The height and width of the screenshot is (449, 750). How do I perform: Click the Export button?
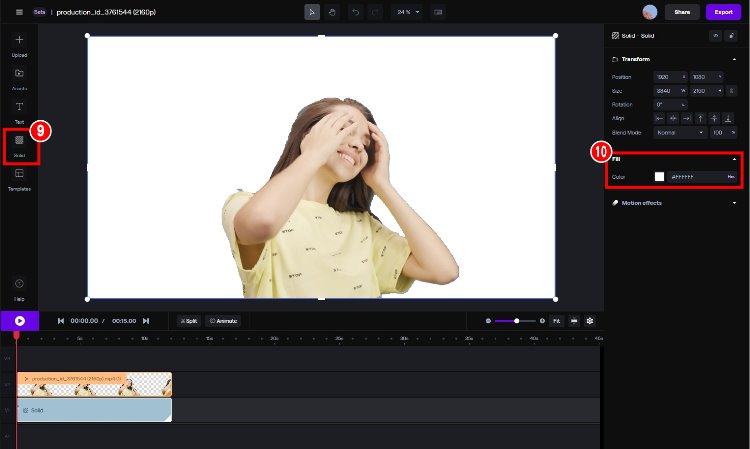723,12
